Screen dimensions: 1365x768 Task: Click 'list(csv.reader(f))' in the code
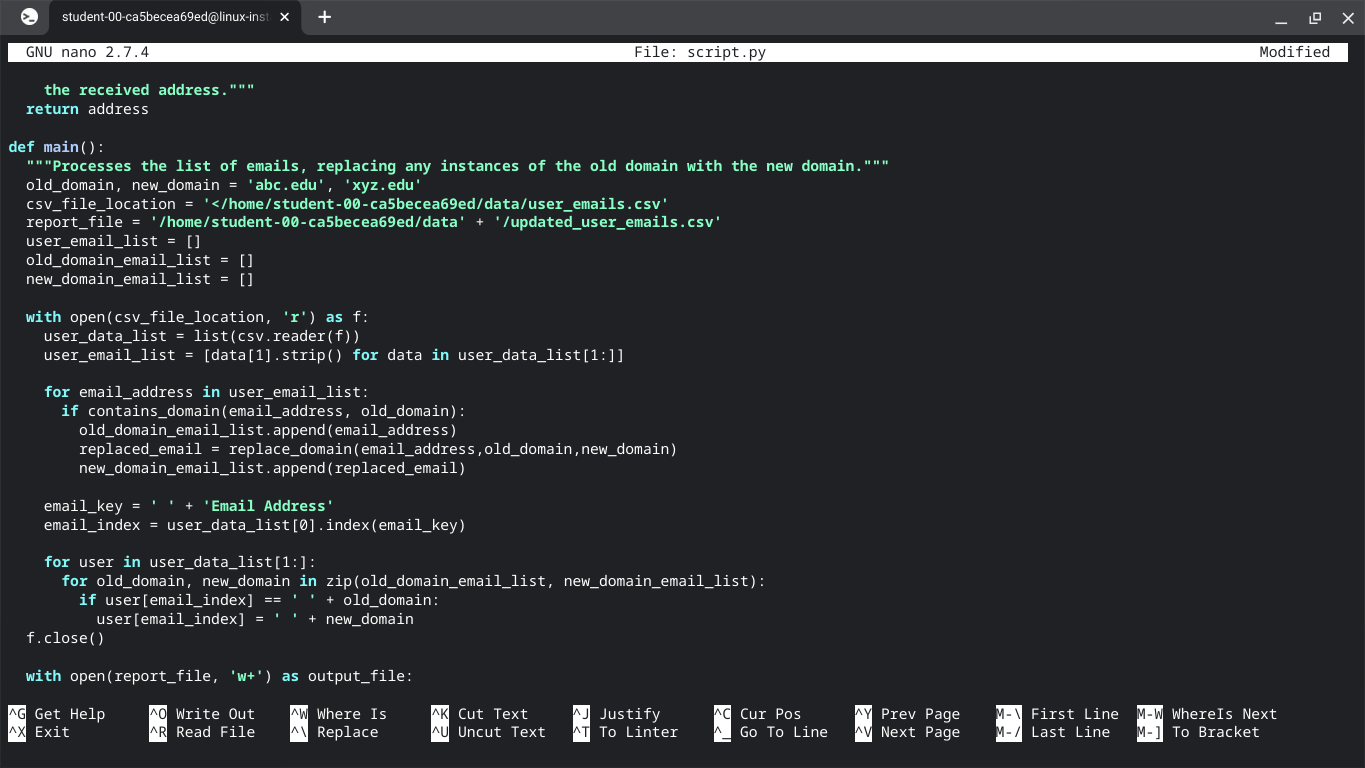point(276,336)
